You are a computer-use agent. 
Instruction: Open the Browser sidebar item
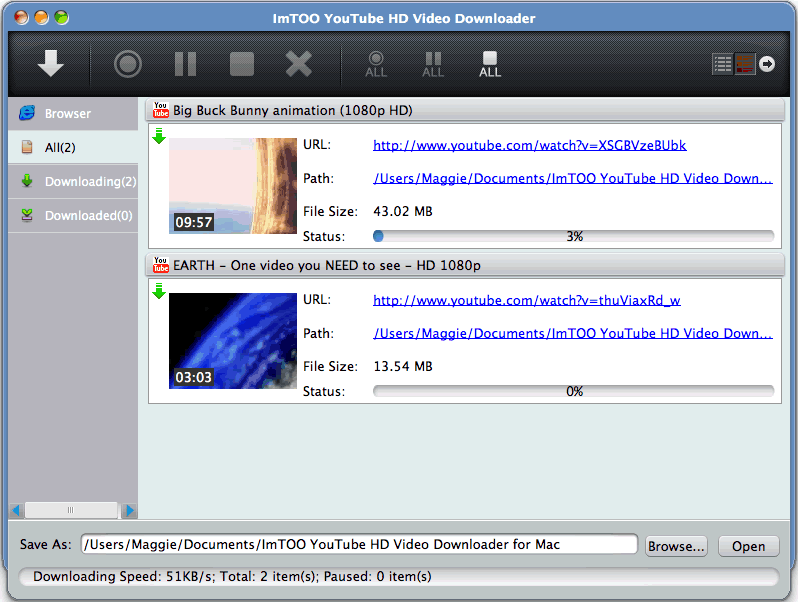point(73,113)
